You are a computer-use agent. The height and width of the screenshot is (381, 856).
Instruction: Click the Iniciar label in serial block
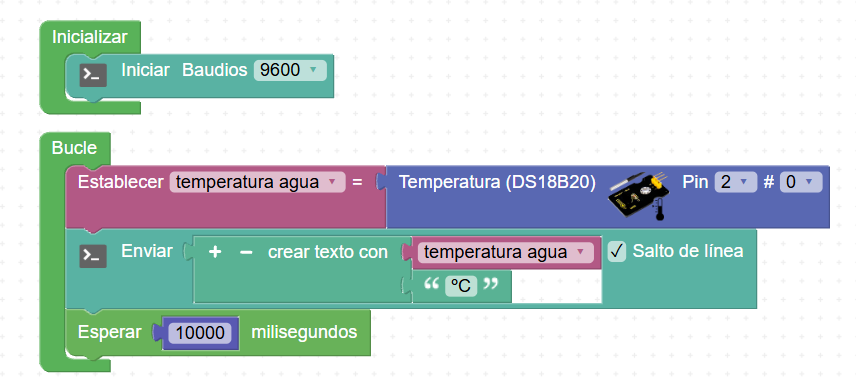(x=145, y=70)
